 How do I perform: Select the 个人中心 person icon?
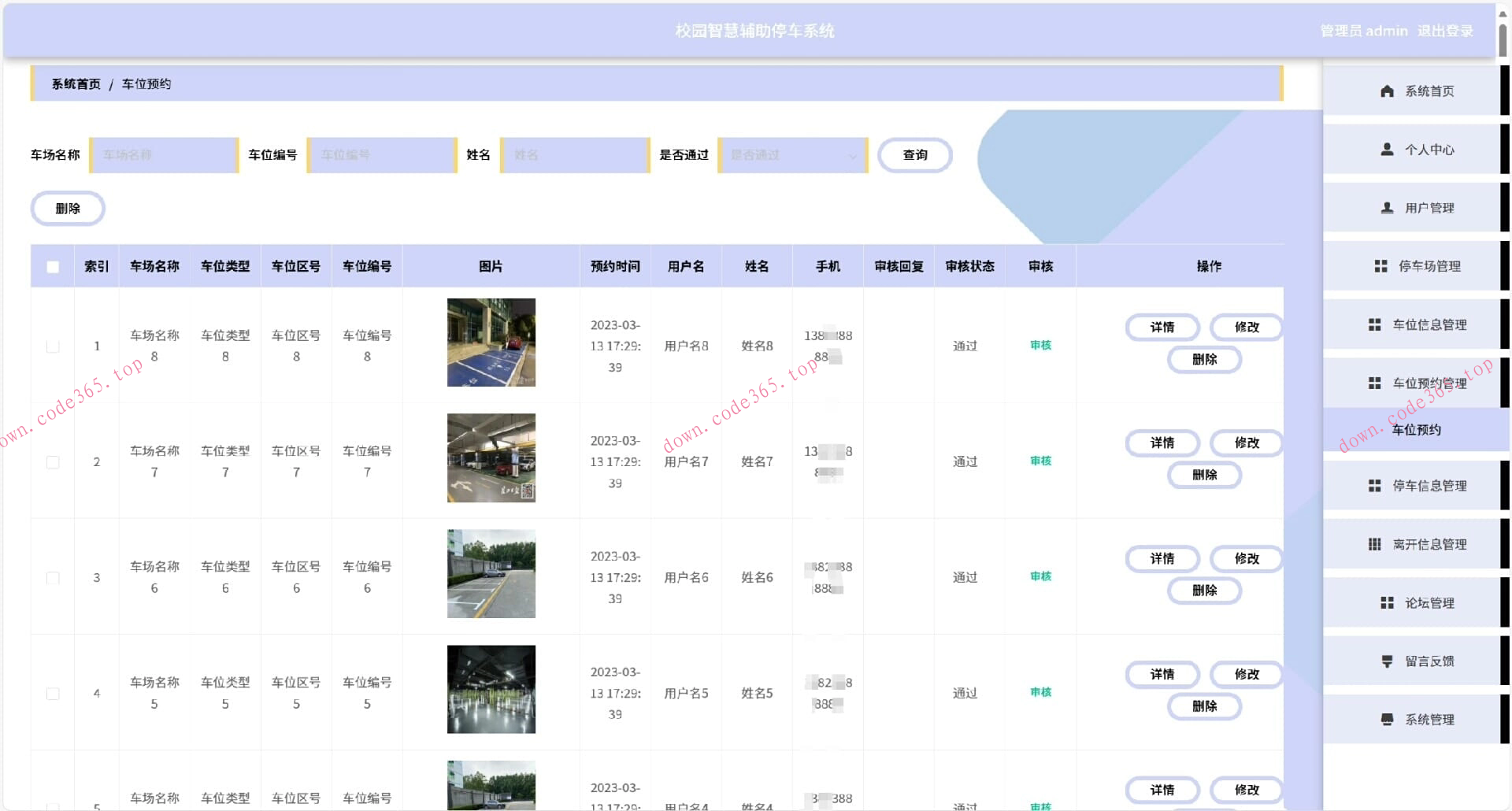(1387, 149)
